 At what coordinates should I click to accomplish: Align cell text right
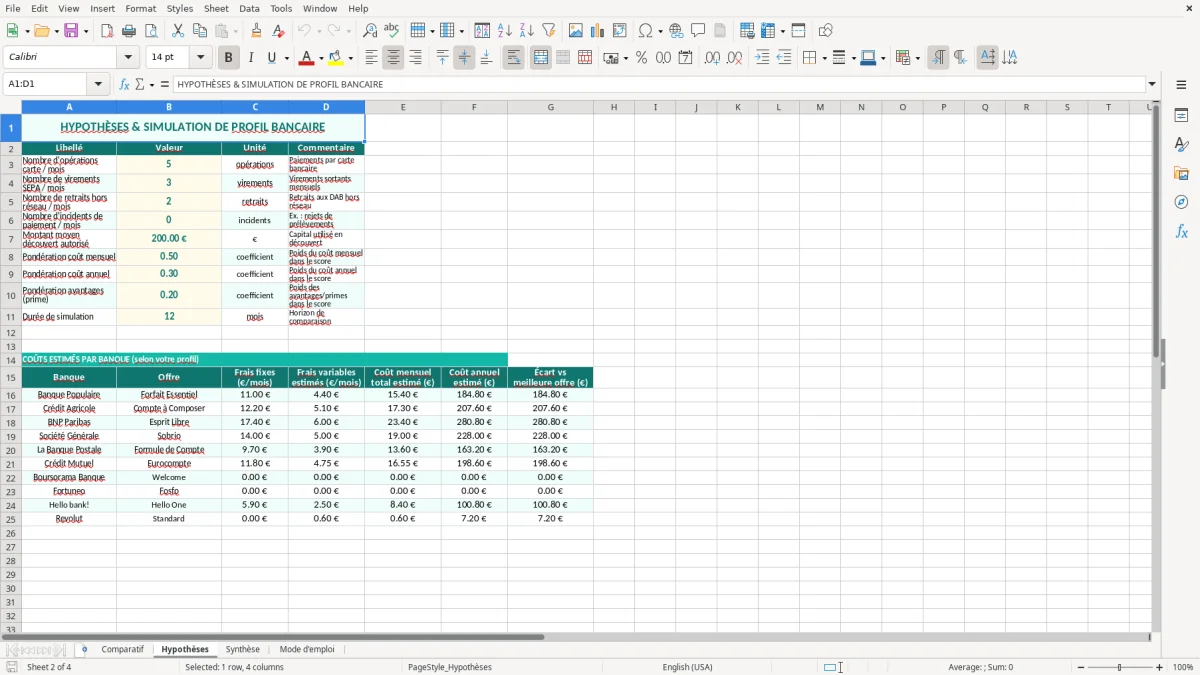pos(415,58)
